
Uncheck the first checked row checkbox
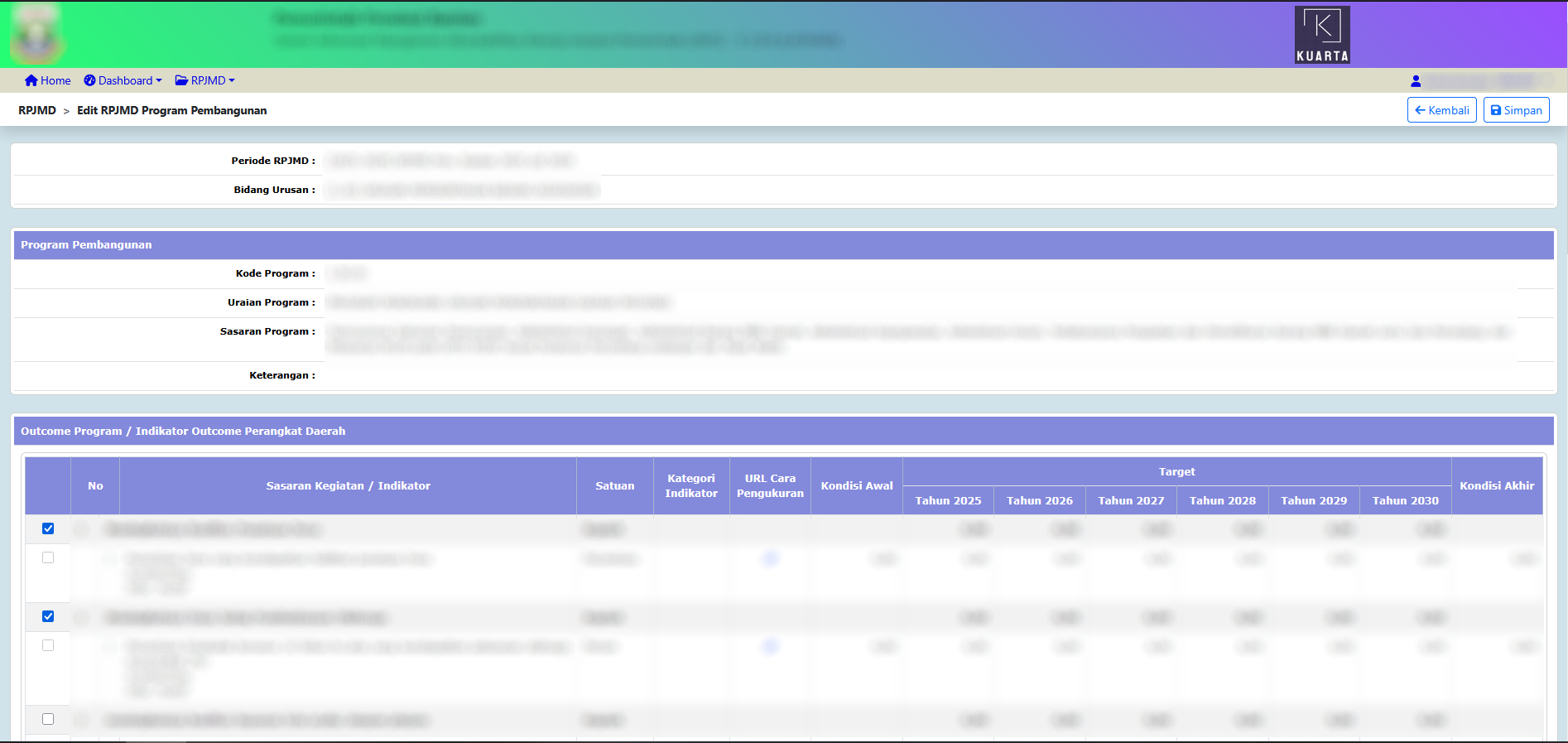coord(48,528)
